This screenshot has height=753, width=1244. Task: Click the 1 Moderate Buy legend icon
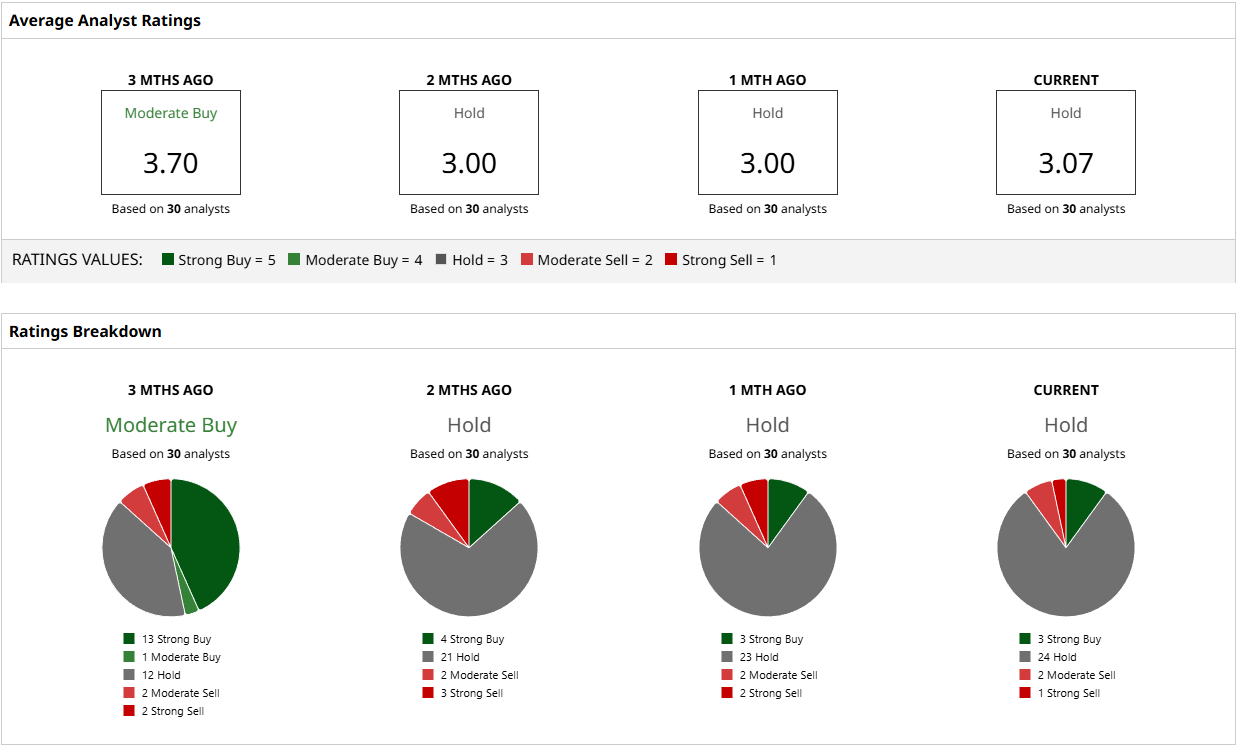pos(129,657)
